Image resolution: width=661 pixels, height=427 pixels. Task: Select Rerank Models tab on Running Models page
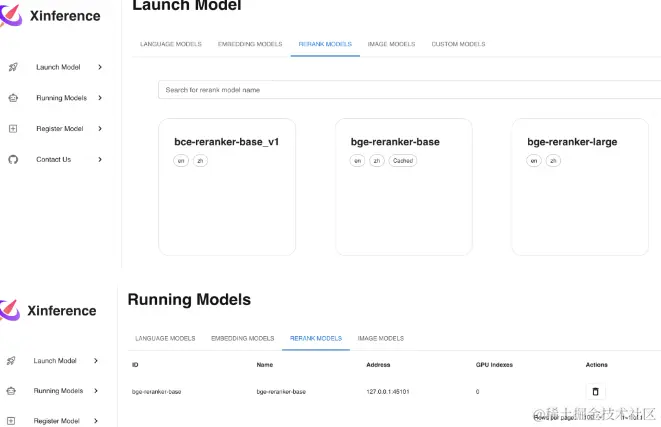(316, 338)
